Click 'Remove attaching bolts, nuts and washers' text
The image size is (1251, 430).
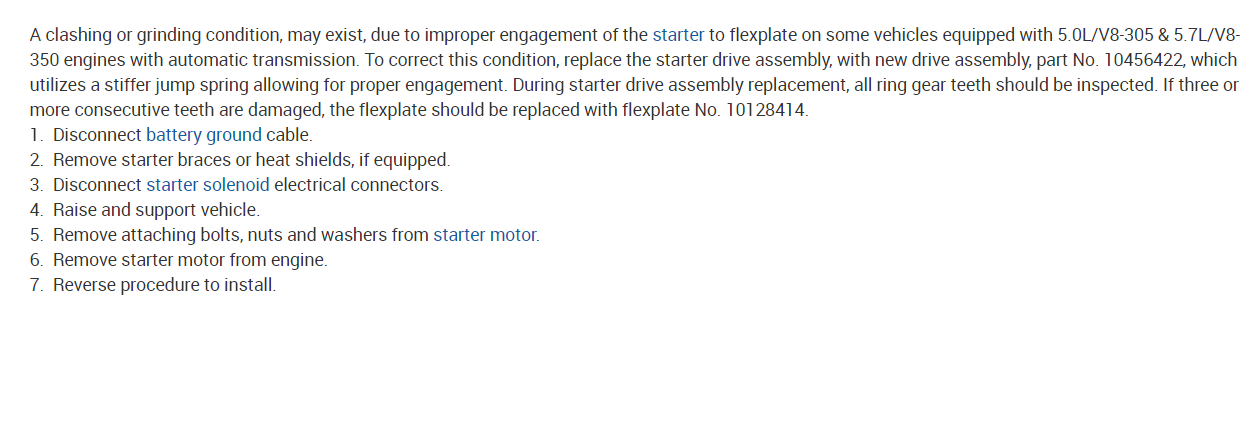click(240, 235)
